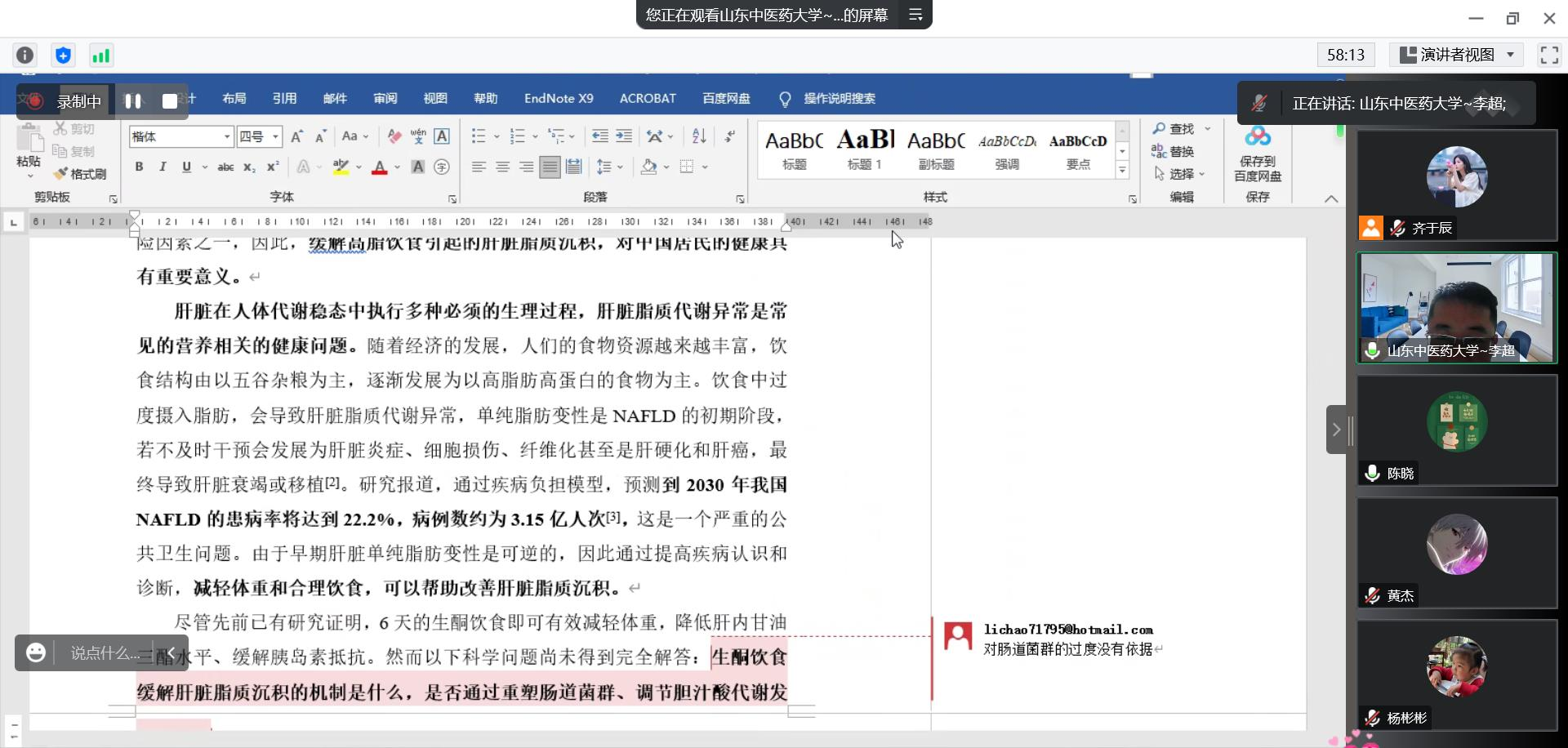Image resolution: width=1568 pixels, height=748 pixels.
Task: Open bullets list dropdown arrow
Action: tap(497, 136)
